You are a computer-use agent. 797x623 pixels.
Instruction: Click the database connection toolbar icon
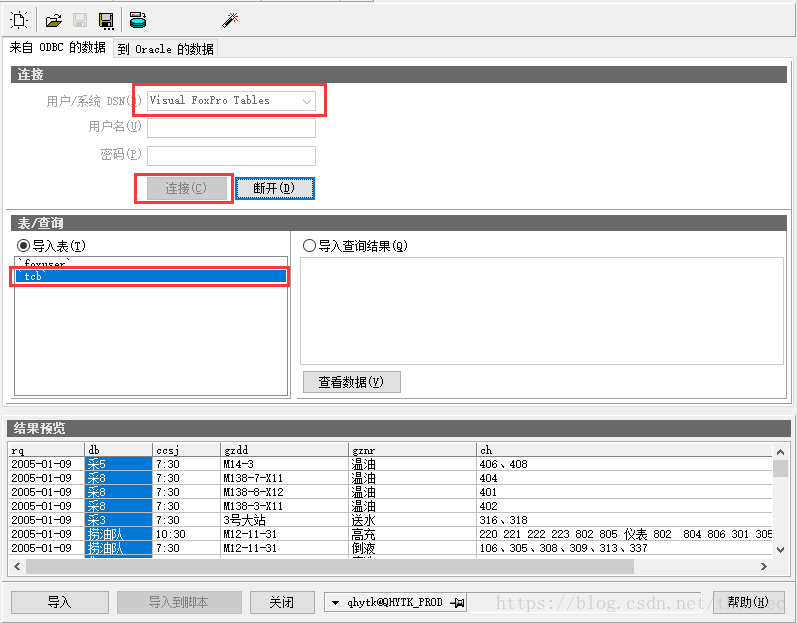[138, 20]
